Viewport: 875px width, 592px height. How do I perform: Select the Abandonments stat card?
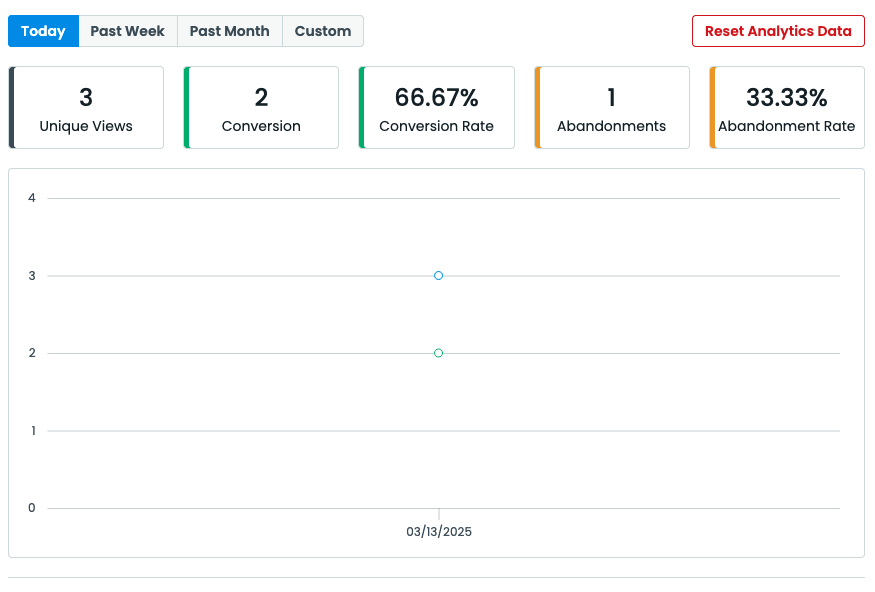click(x=611, y=108)
